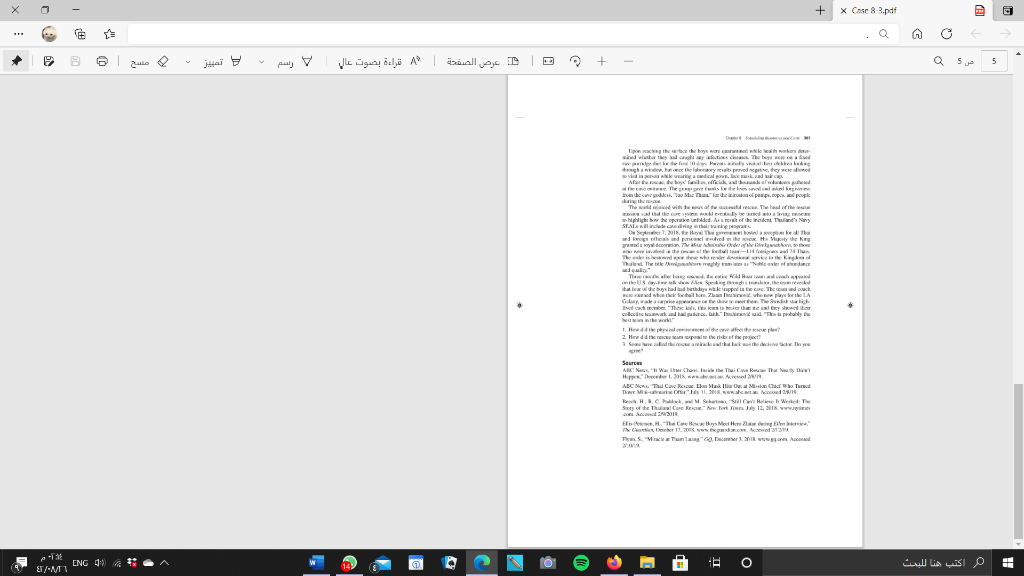Open the Collections panel
Viewport: 1024px width, 576px height.
(x=80, y=34)
